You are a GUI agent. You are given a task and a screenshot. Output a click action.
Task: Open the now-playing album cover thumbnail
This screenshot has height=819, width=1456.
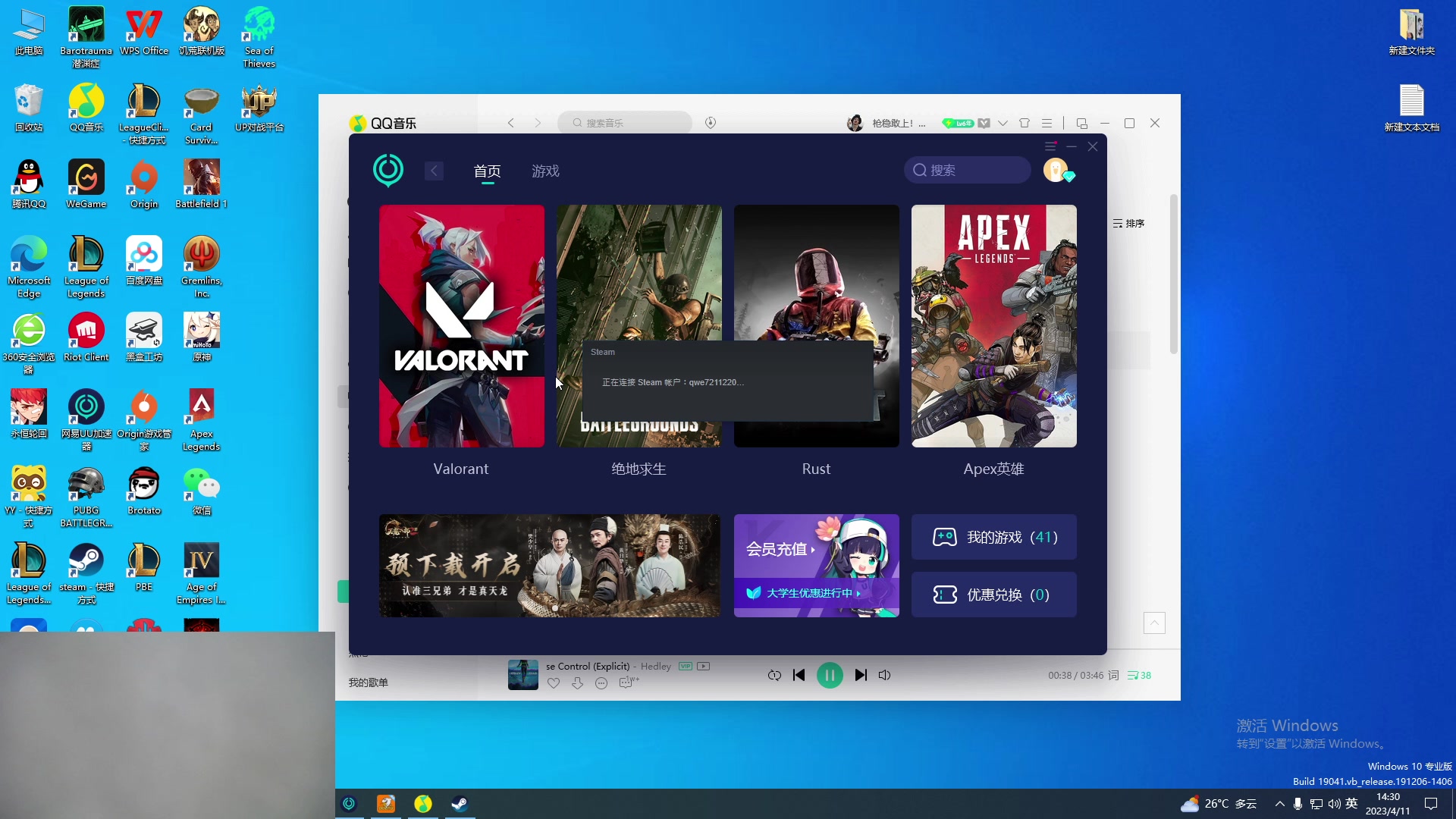522,675
